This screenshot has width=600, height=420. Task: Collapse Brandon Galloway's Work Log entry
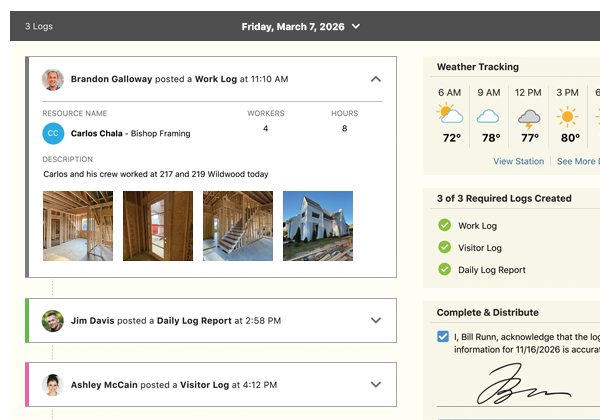376,79
